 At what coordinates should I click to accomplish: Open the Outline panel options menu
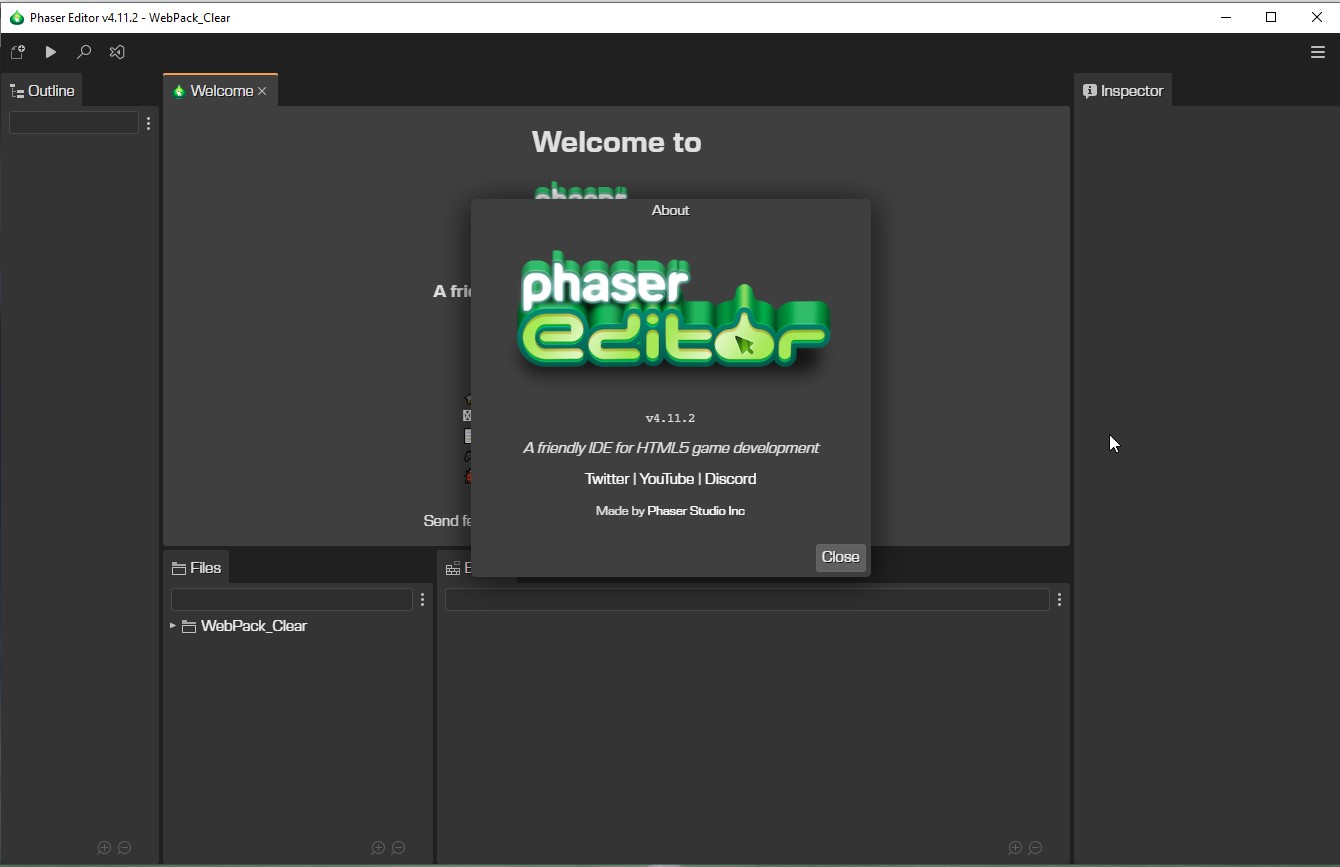pyautogui.click(x=148, y=123)
